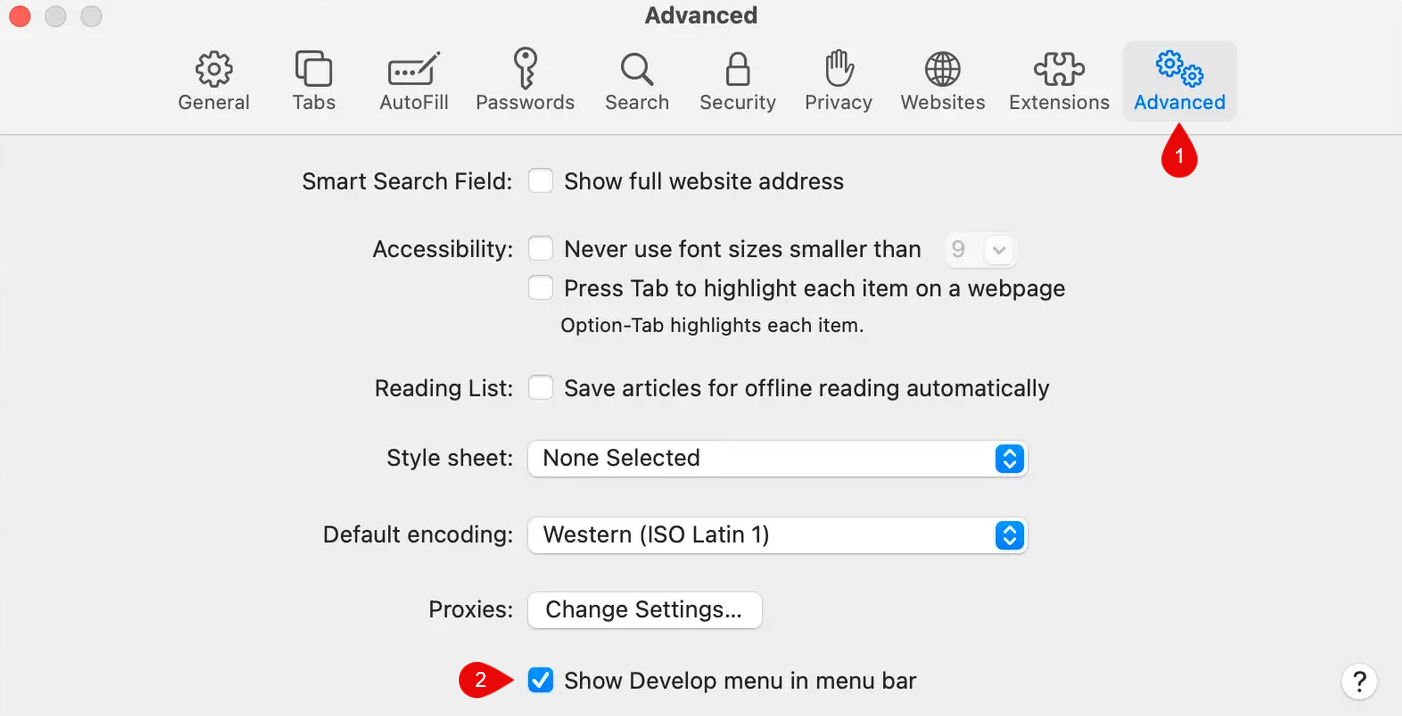
Task: Open AutoFill preferences
Action: click(414, 82)
